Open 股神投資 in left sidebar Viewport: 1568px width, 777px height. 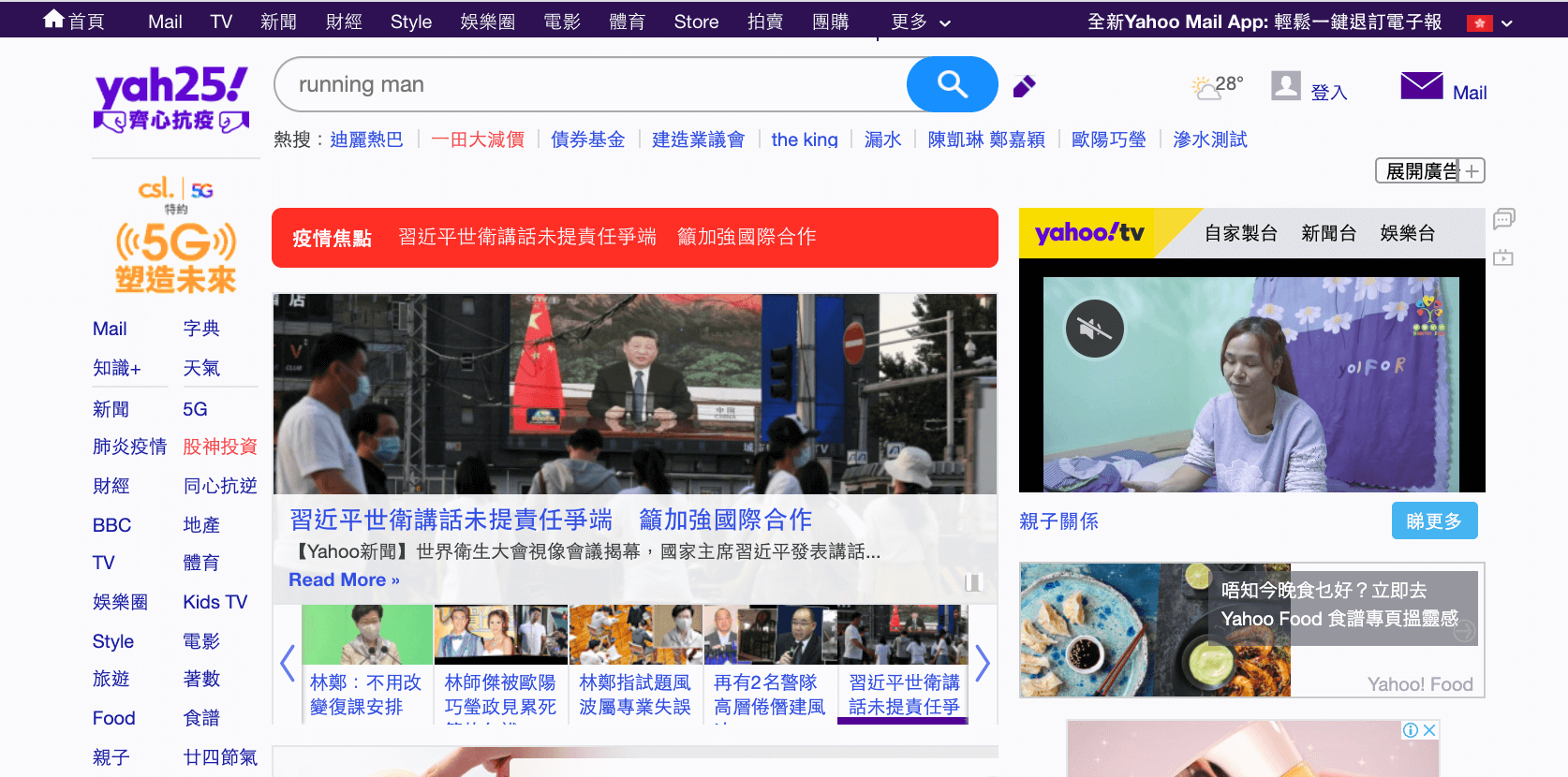pos(220,447)
